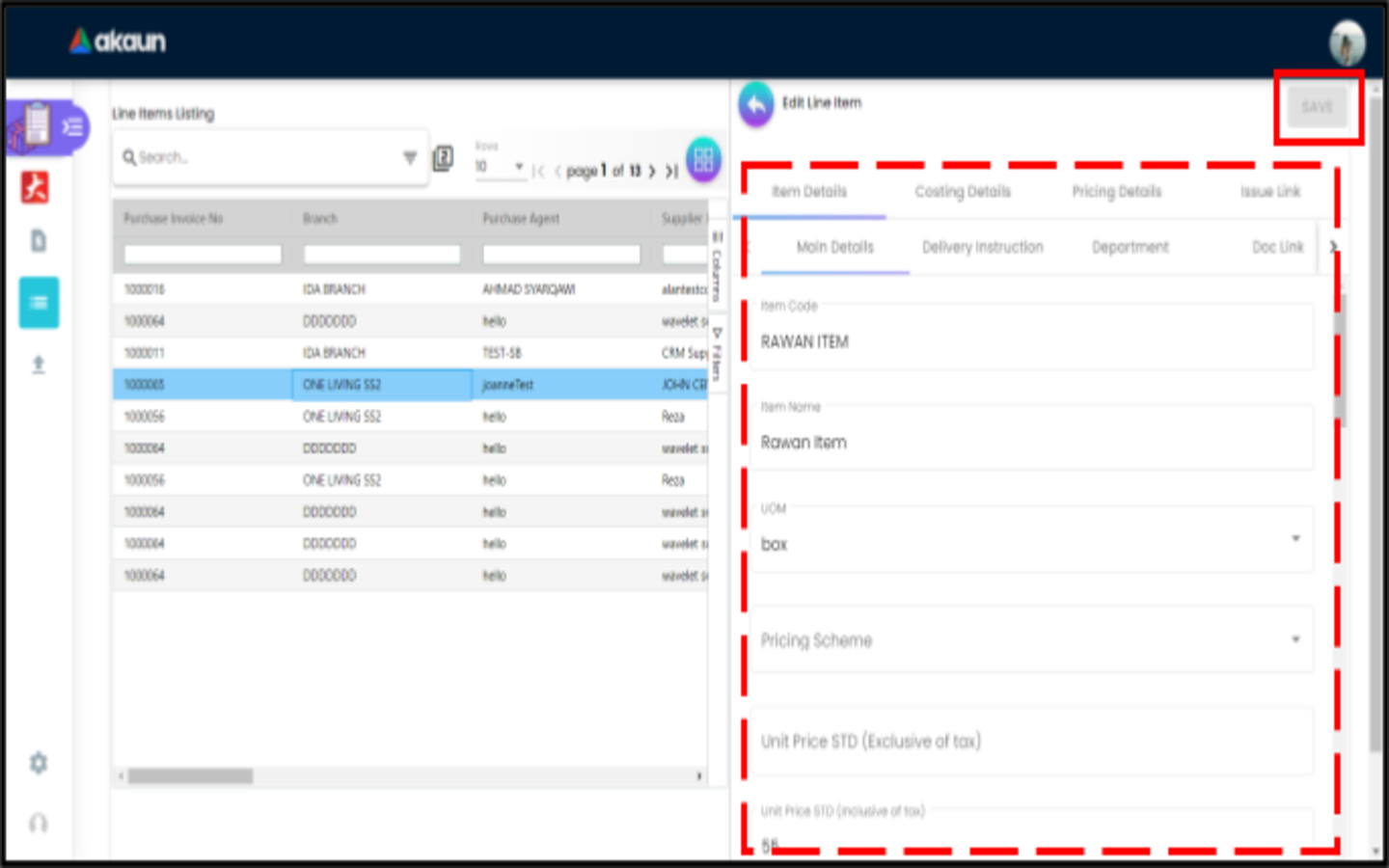Select the Delivery Instruction sub-tab
1389x868 pixels.
[983, 248]
